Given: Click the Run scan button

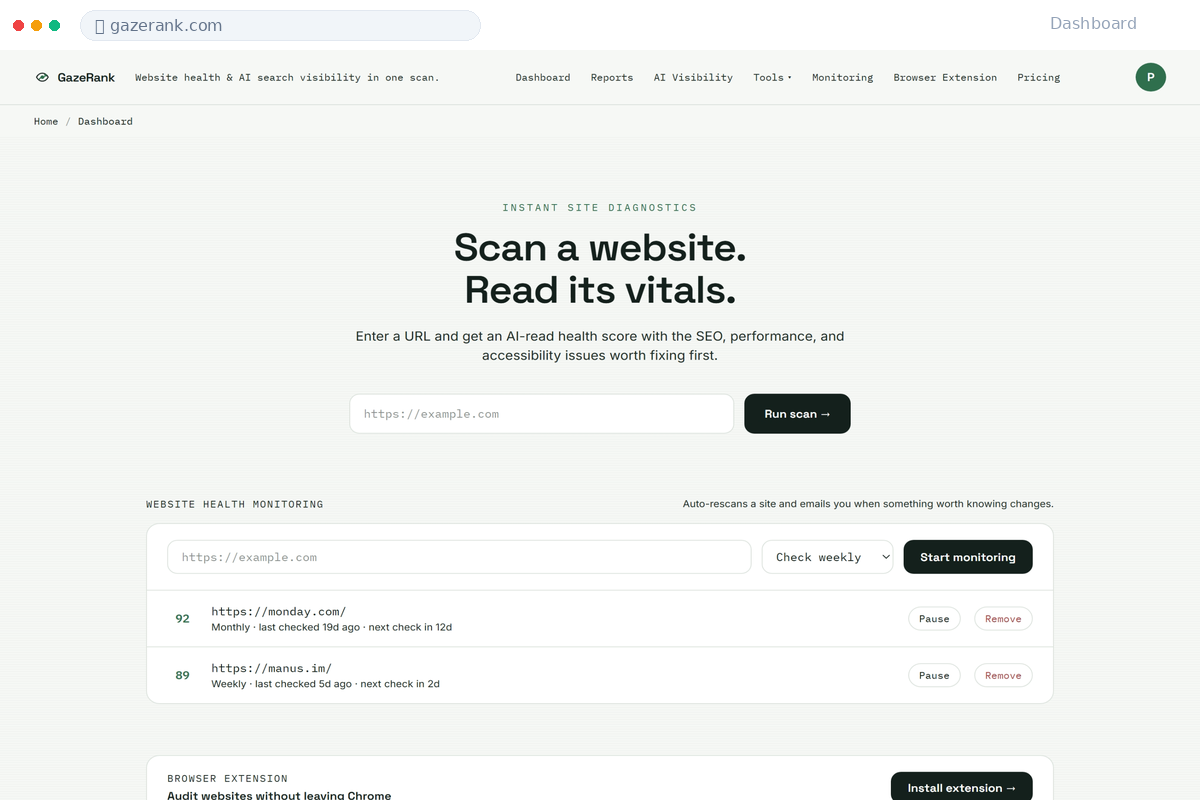Looking at the screenshot, I should click(797, 413).
